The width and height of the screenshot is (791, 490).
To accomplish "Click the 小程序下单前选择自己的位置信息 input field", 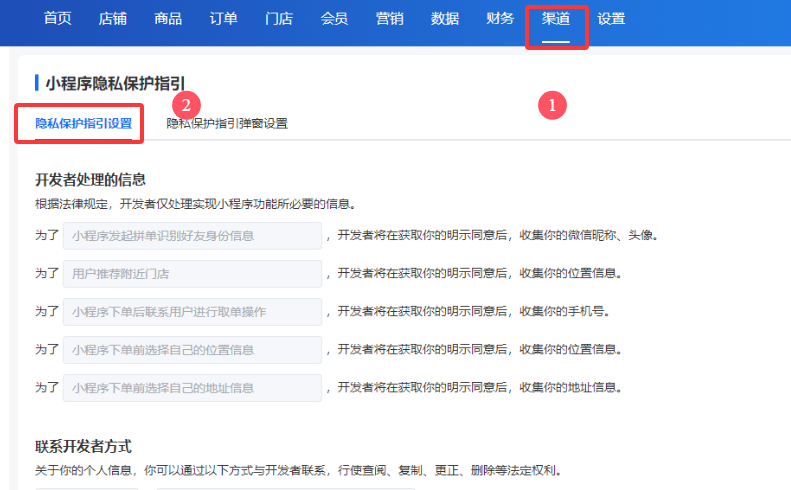I will point(192,350).
